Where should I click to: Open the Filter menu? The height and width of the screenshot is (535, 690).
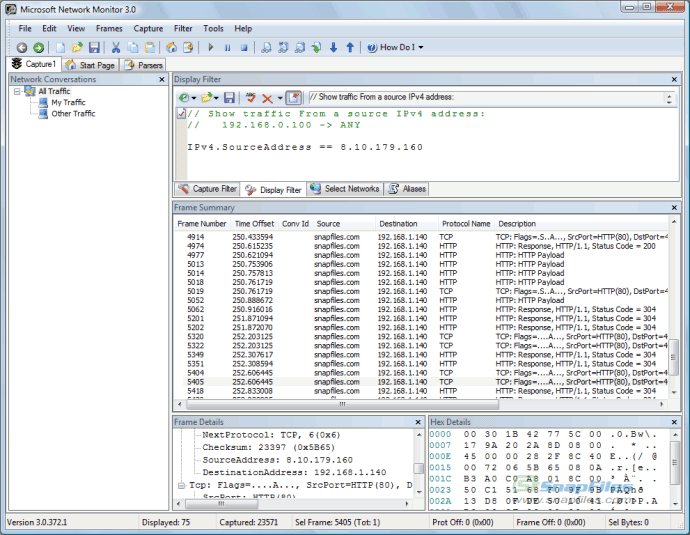click(x=183, y=29)
